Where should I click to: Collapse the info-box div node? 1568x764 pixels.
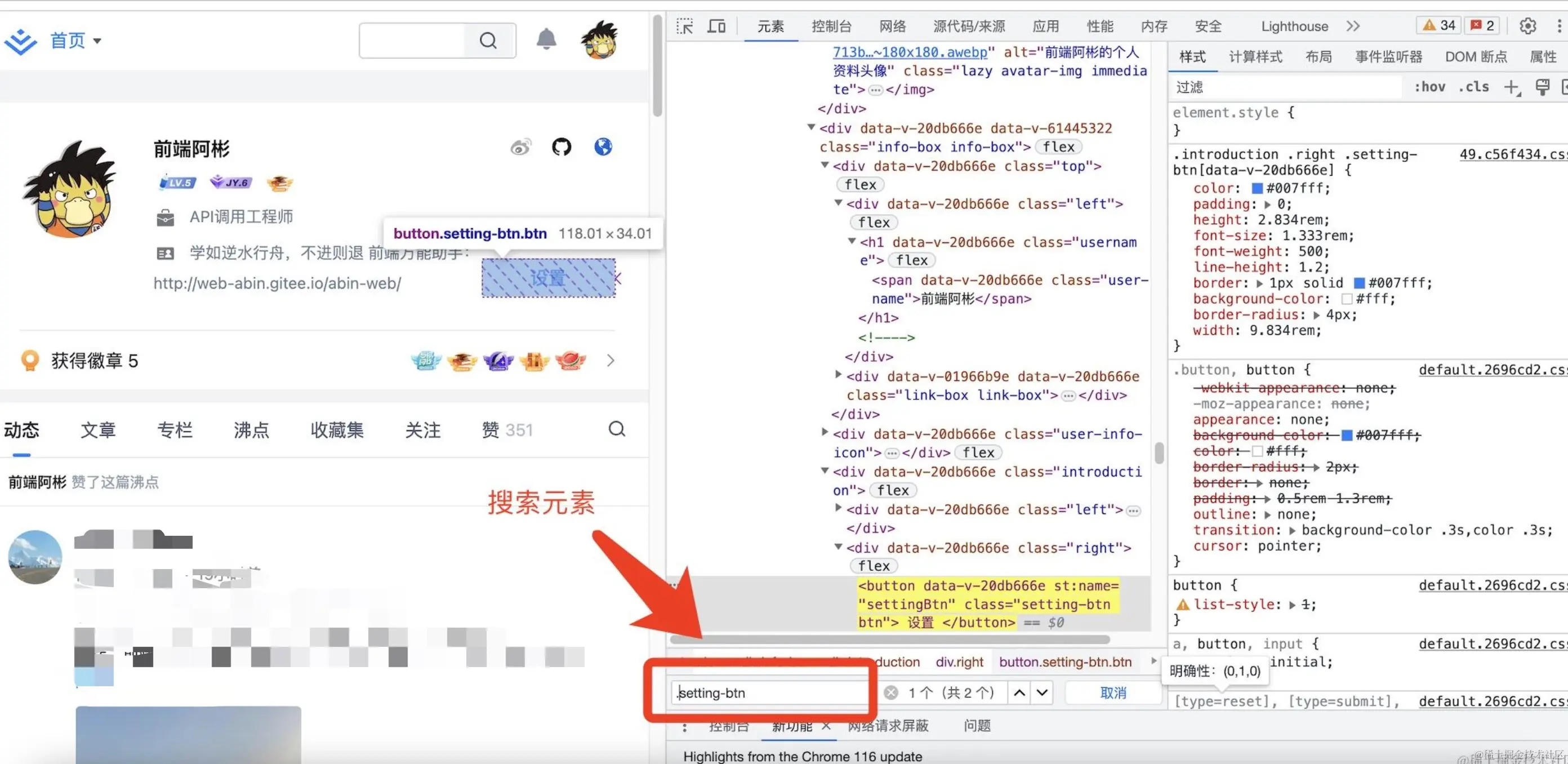[x=812, y=127]
